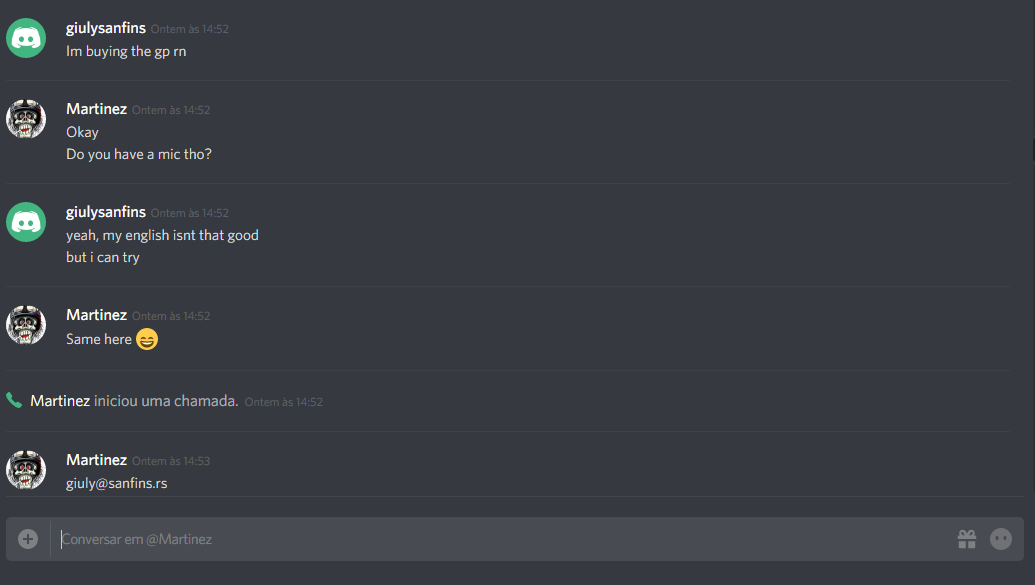The height and width of the screenshot is (585, 1035).
Task: Click Martinez username above 'Okay'
Action: [96, 109]
